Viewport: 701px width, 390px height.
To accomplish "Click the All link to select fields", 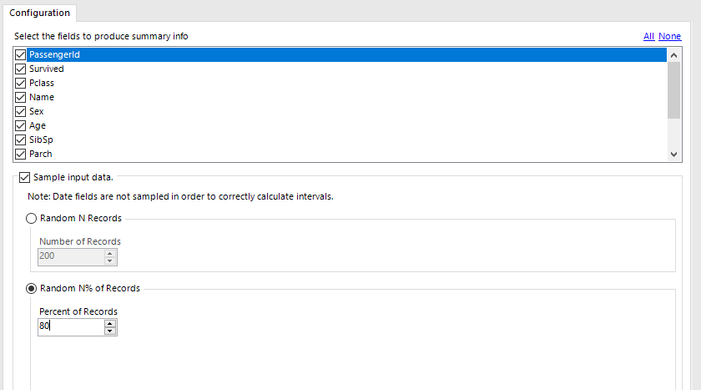I will pyautogui.click(x=649, y=36).
